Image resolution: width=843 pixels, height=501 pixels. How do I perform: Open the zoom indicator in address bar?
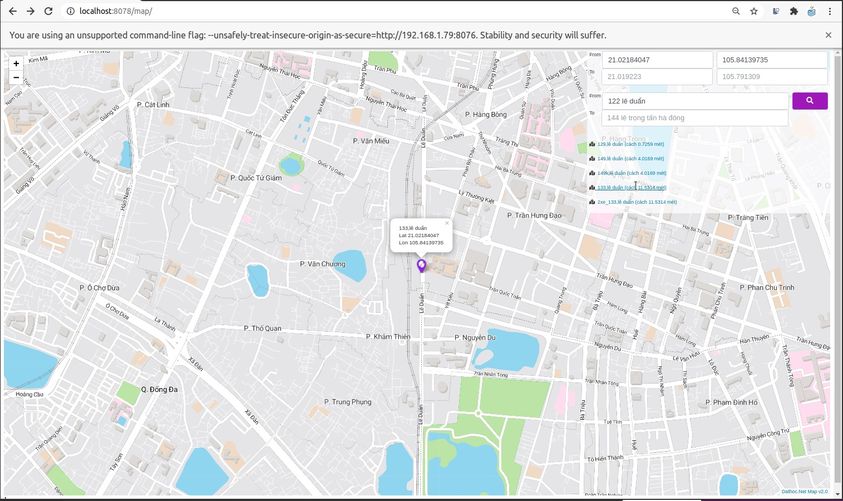click(x=736, y=11)
